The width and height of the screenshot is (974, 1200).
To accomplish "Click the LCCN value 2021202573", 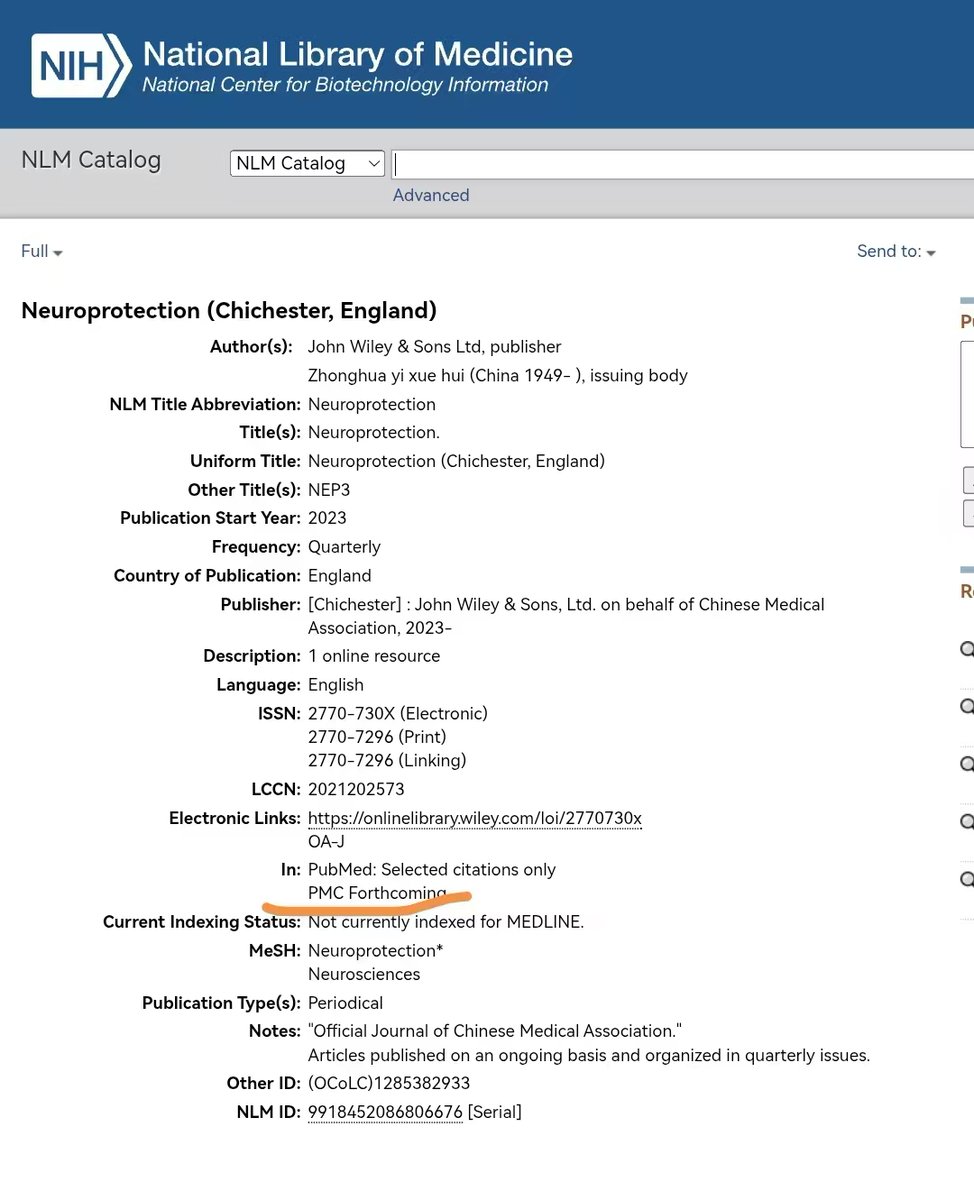I will (x=356, y=789).
